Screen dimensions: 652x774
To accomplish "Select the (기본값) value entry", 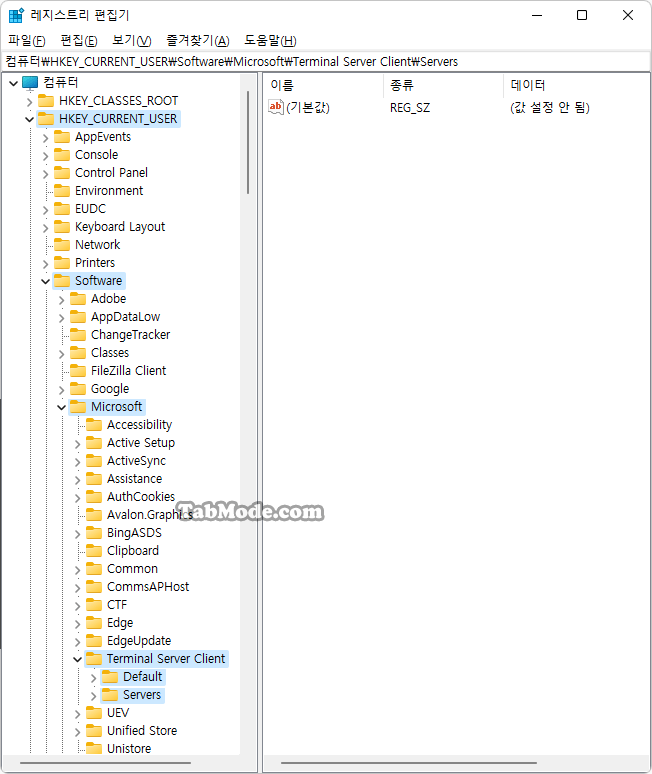I will click(x=308, y=107).
